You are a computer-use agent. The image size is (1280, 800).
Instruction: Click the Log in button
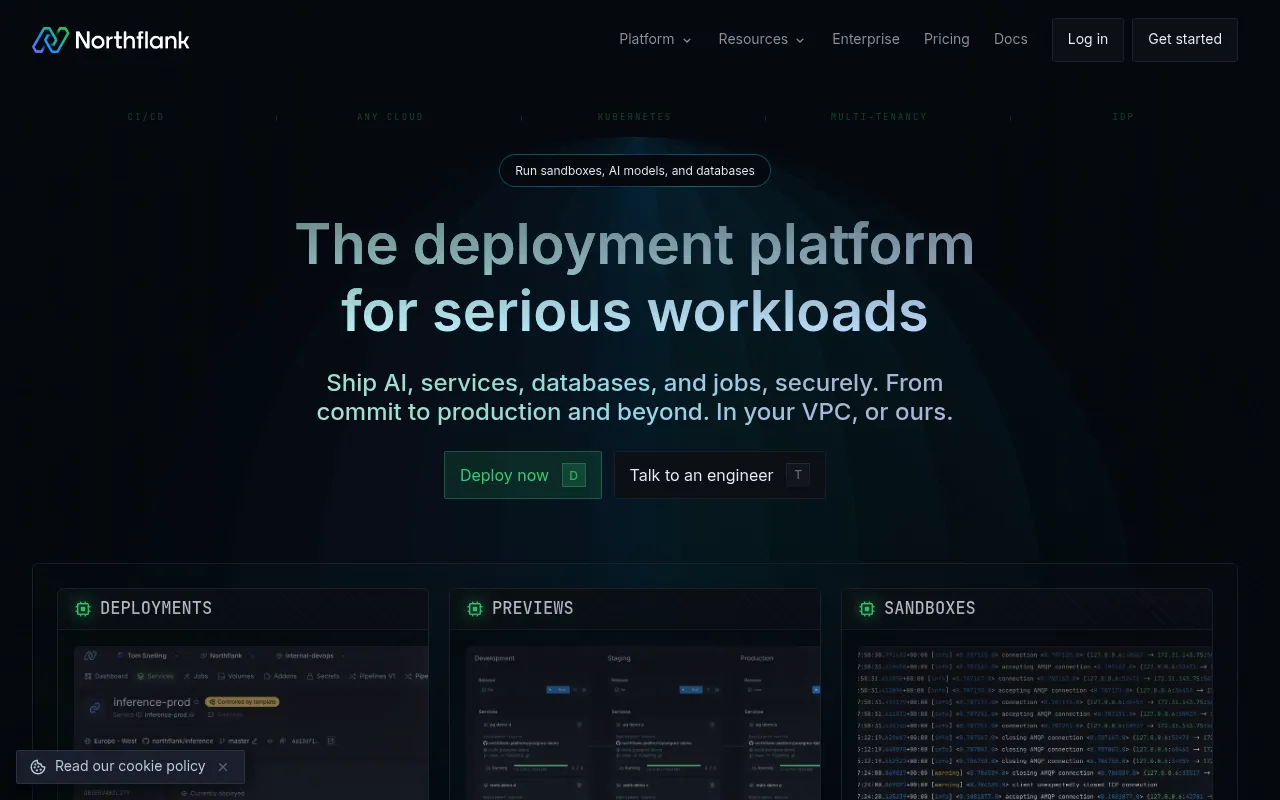click(x=1088, y=40)
